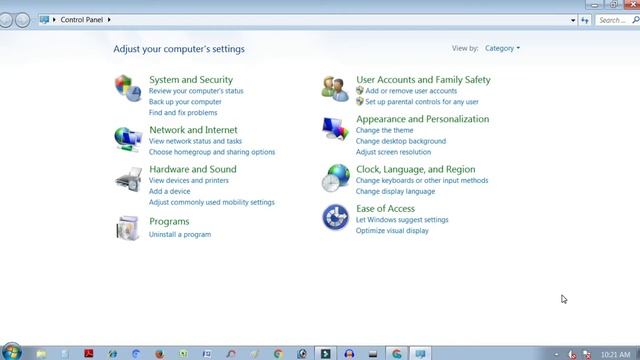Click Add a device link
640x360 pixels.
[169, 191]
